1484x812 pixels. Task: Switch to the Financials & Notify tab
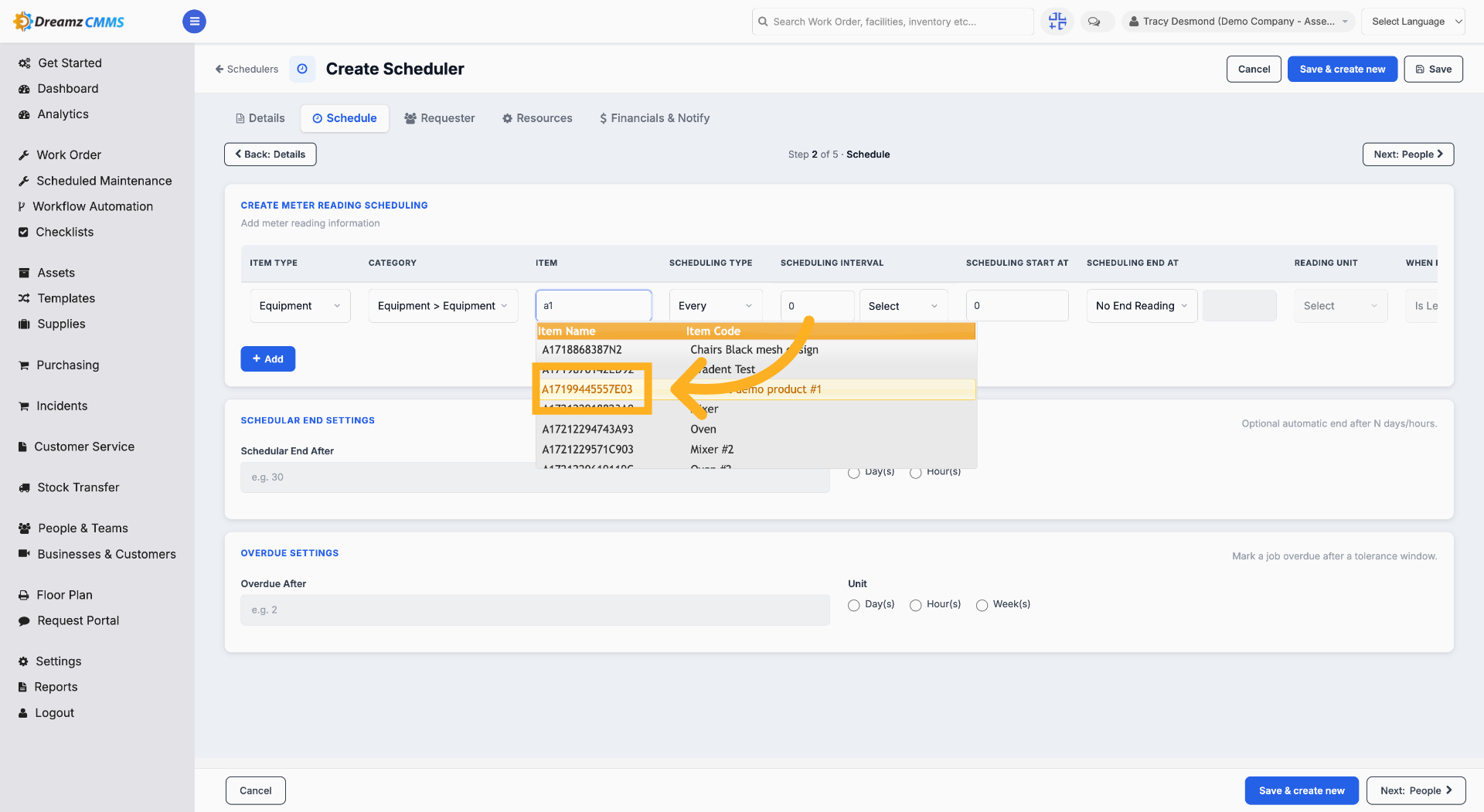tap(655, 118)
